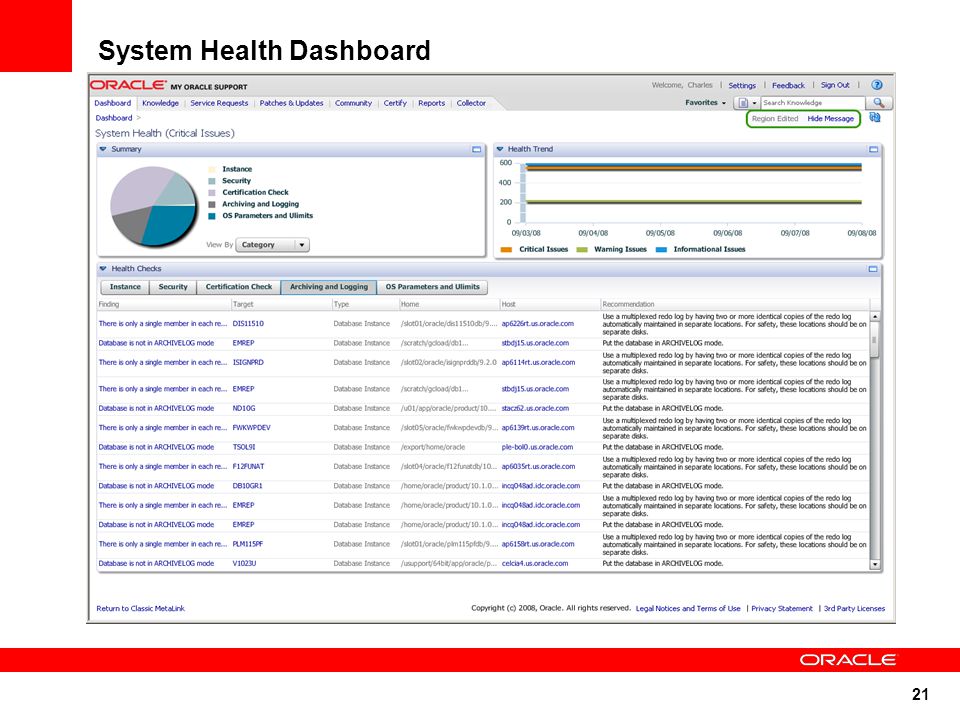Open Legal Notices and Terms of Use
Image resolution: width=960 pixels, height=720 pixels.
tap(688, 609)
